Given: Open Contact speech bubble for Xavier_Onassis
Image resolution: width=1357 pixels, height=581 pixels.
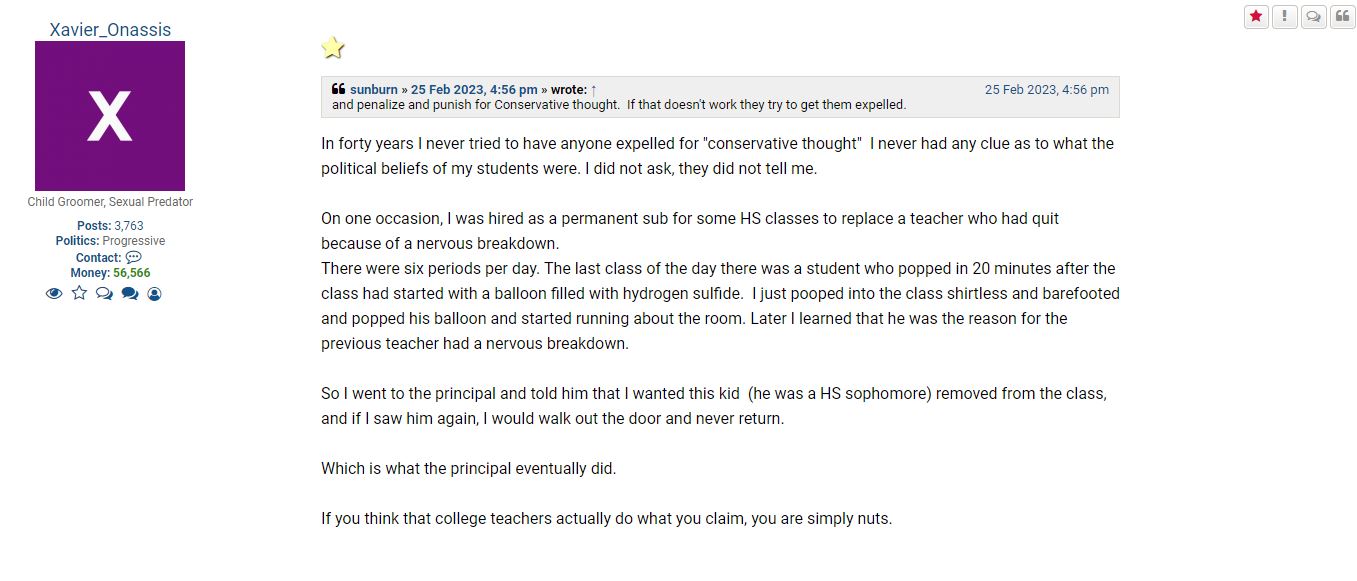Looking at the screenshot, I should (133, 257).
